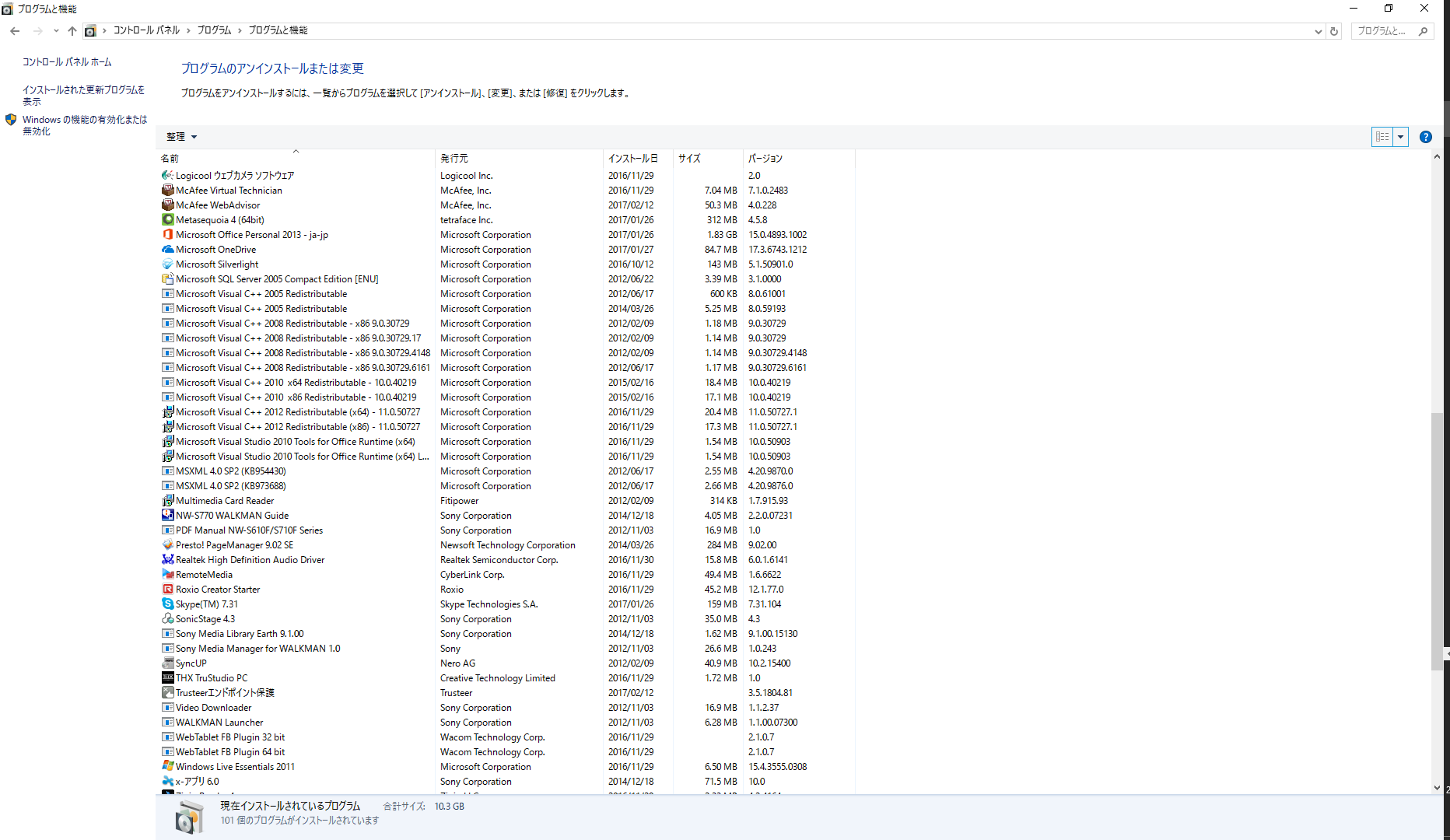Click the list's scroll down arrow
This screenshot has height=840, width=1450.
click(1437, 787)
